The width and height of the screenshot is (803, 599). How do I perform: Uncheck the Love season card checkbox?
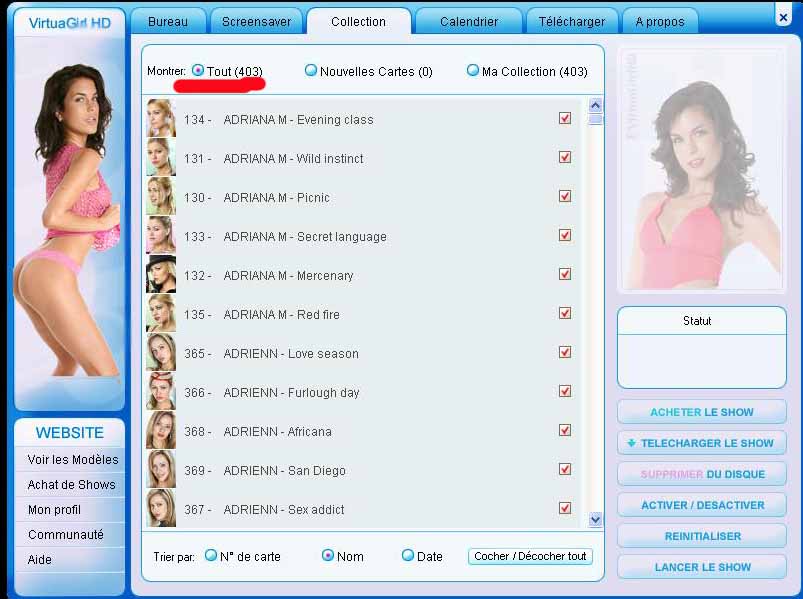pos(565,352)
